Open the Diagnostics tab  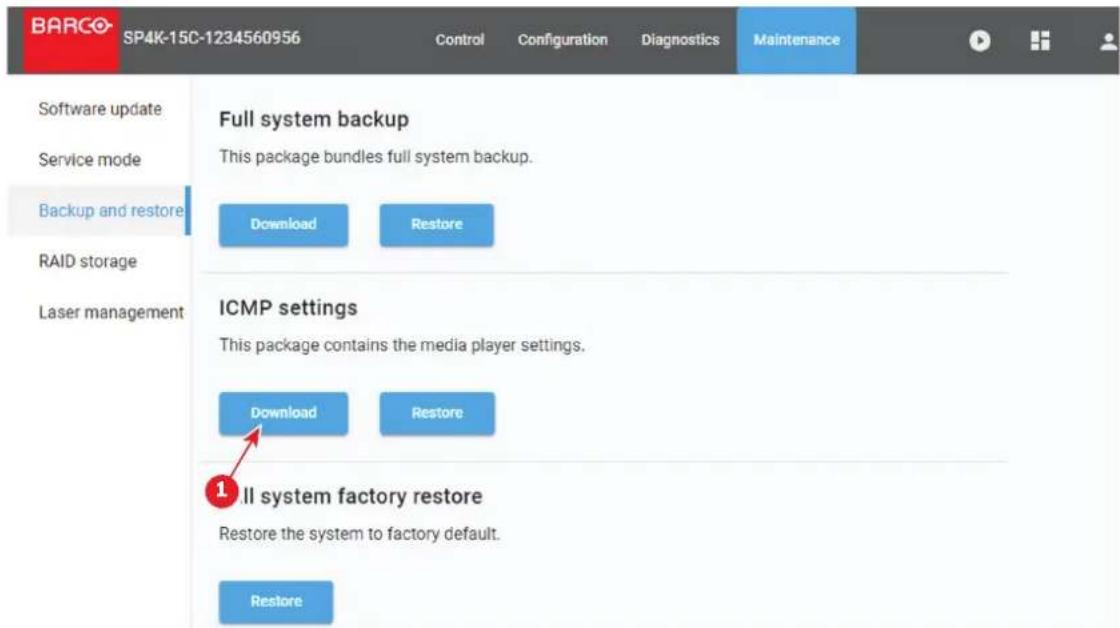pos(680,40)
